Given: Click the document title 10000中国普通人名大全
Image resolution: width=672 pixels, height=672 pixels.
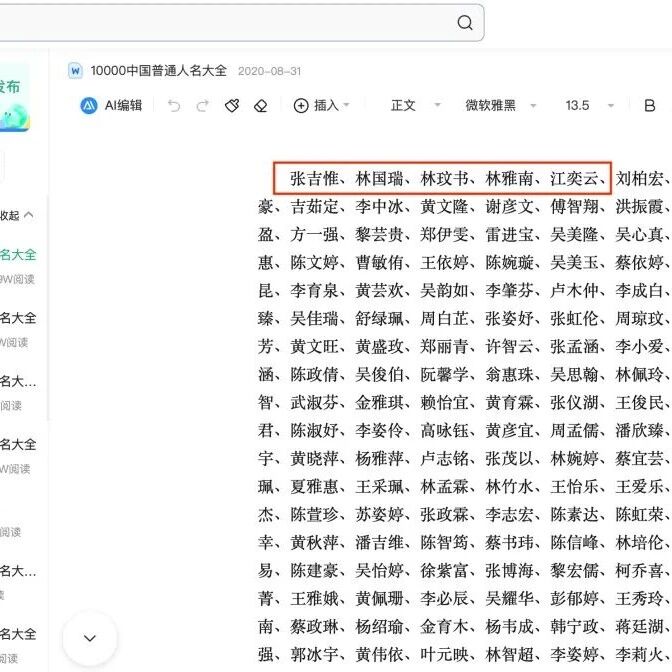Looking at the screenshot, I should pos(158,71).
